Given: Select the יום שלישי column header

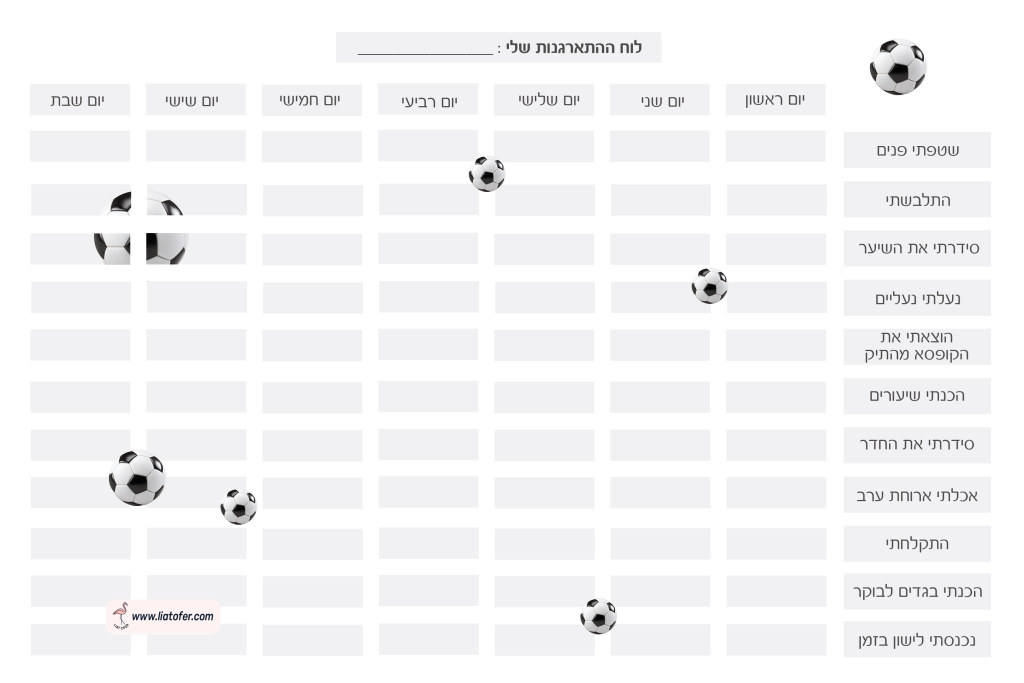Looking at the screenshot, I should pyautogui.click(x=544, y=100).
